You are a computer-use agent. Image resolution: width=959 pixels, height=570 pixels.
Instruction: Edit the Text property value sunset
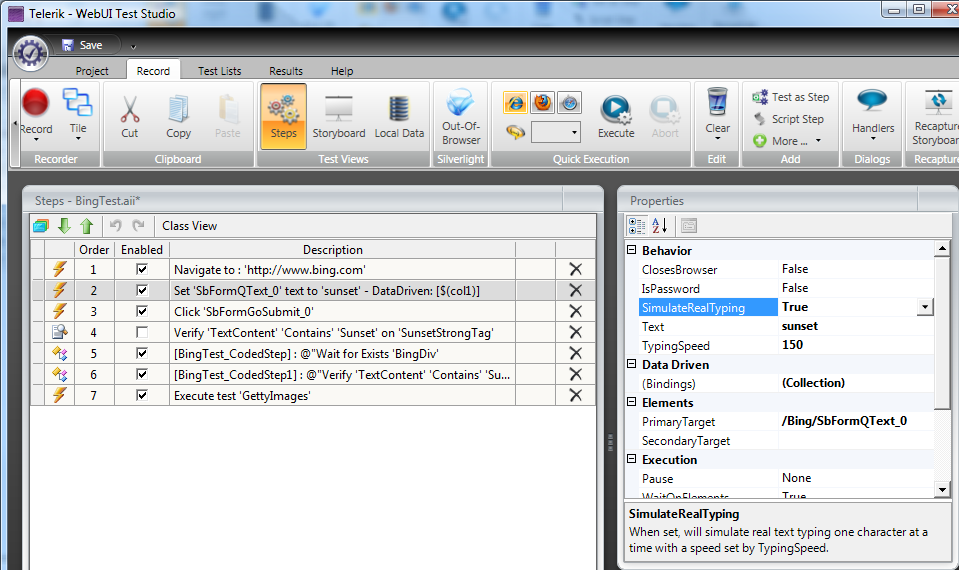856,326
